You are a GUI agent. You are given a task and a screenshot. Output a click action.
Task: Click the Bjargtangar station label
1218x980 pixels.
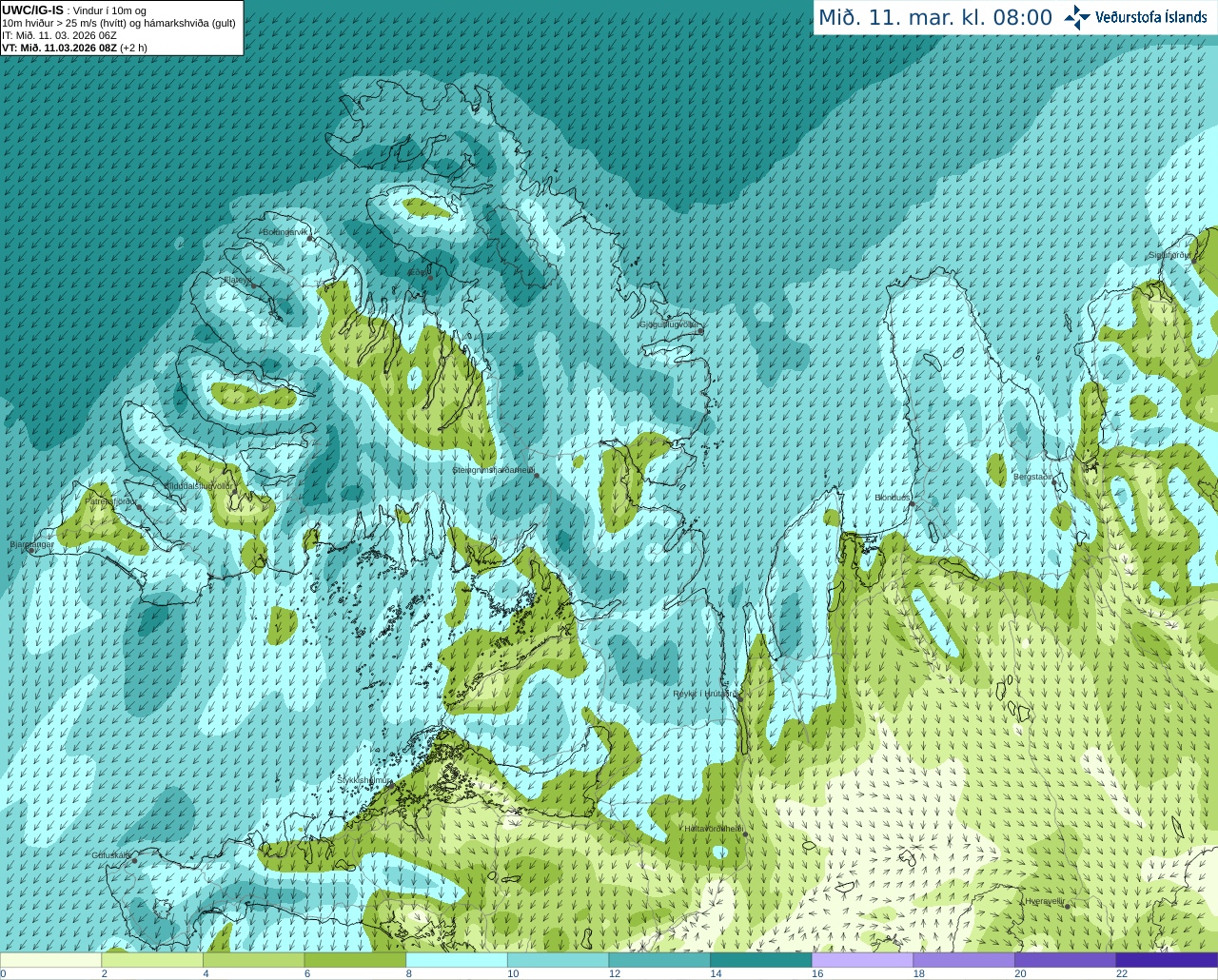tap(31, 544)
